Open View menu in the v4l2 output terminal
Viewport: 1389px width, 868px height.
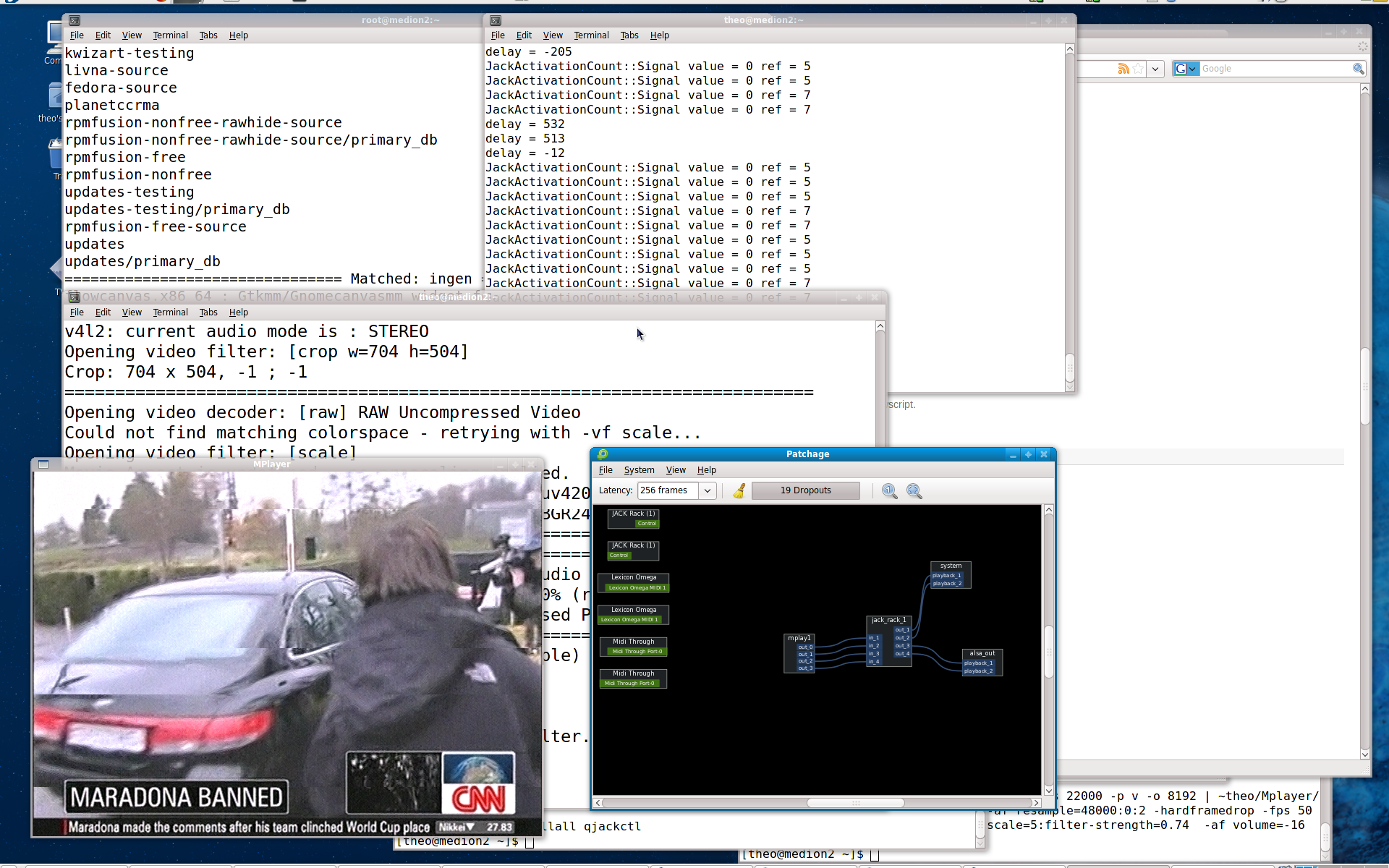click(132, 312)
